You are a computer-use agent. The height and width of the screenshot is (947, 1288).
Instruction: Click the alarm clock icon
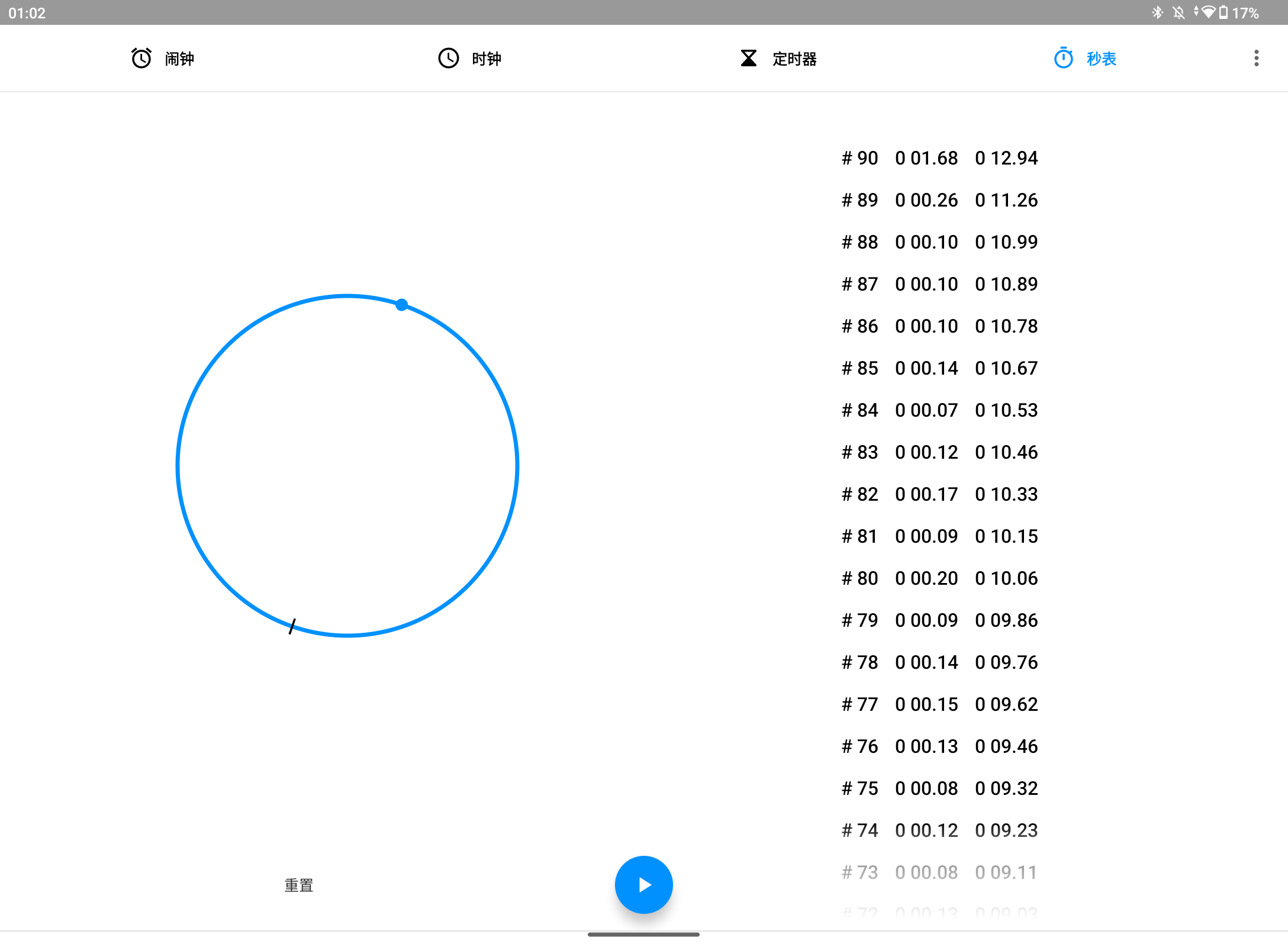(x=141, y=58)
